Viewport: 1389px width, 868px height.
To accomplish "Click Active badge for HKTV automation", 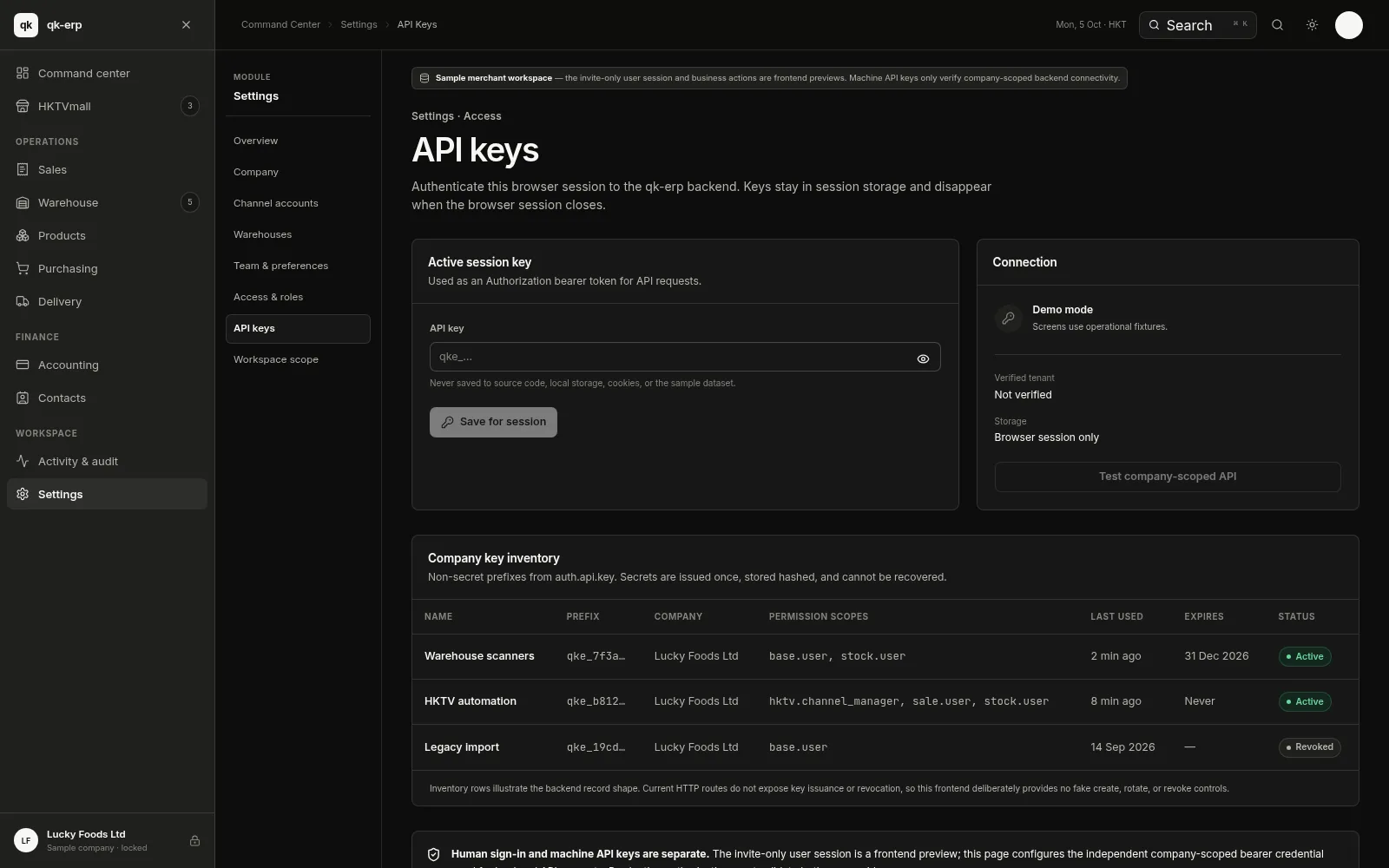I will (x=1305, y=701).
